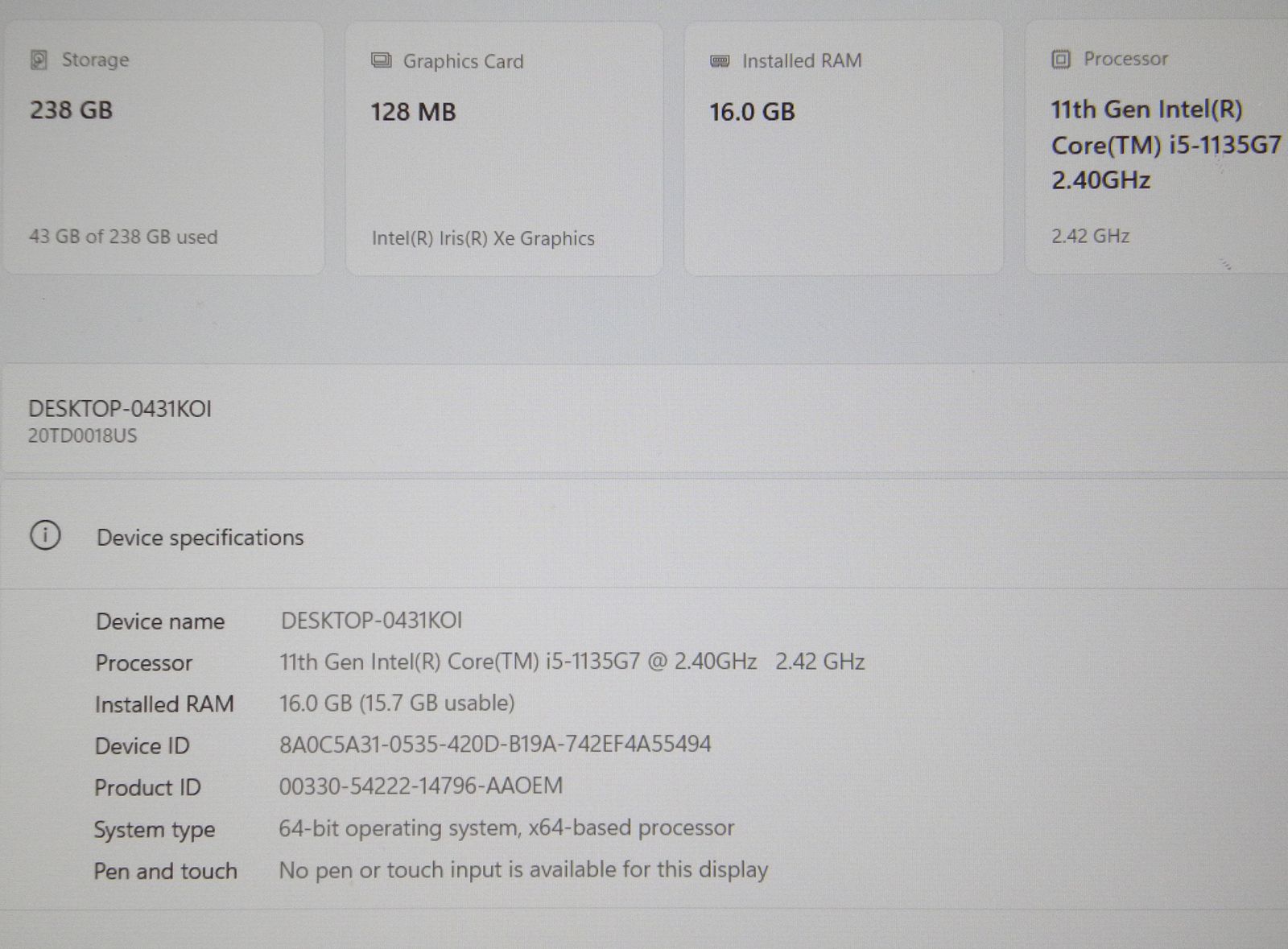Click the DESKTOP-0431KOI computer name heading
Screen dimensions: 1288x949
[120, 409]
